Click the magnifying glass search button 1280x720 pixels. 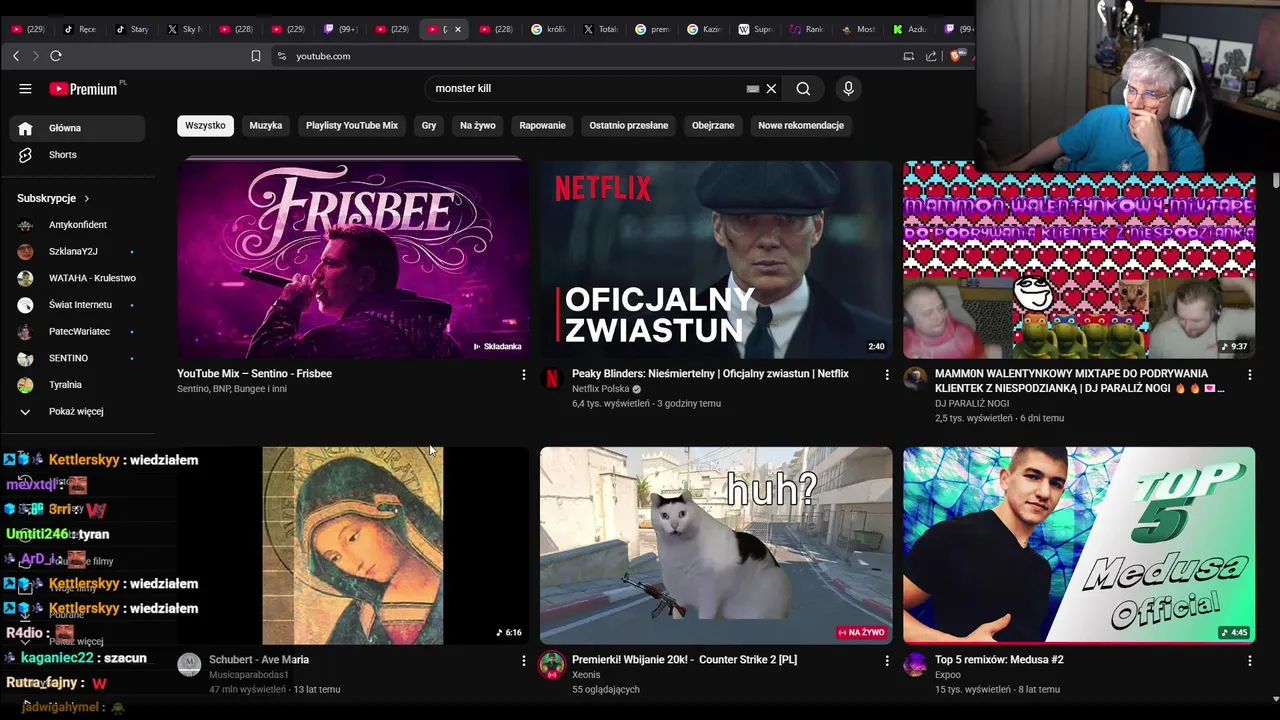pyautogui.click(x=803, y=88)
